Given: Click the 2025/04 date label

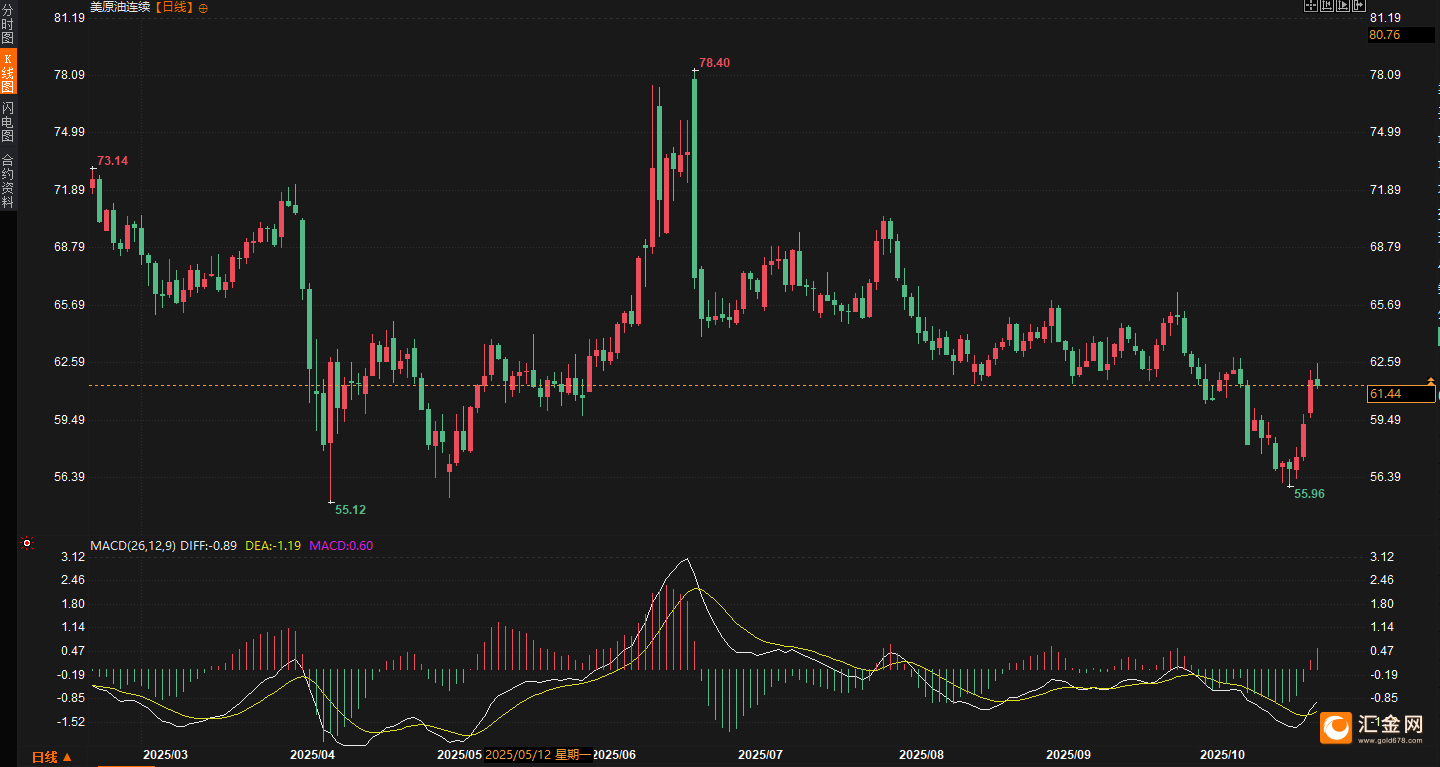Looking at the screenshot, I should tap(312, 755).
